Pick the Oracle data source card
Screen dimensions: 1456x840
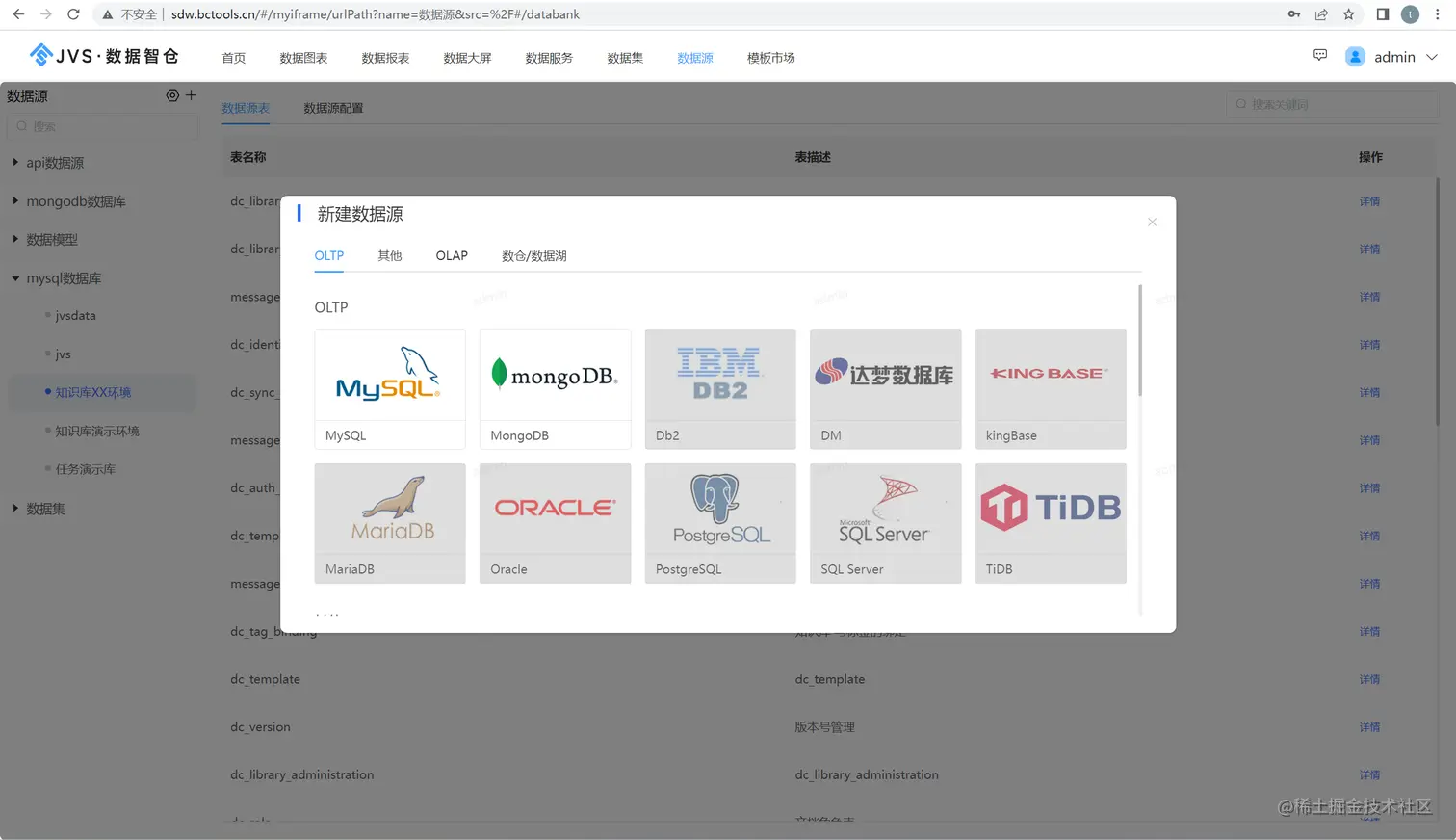pos(555,523)
